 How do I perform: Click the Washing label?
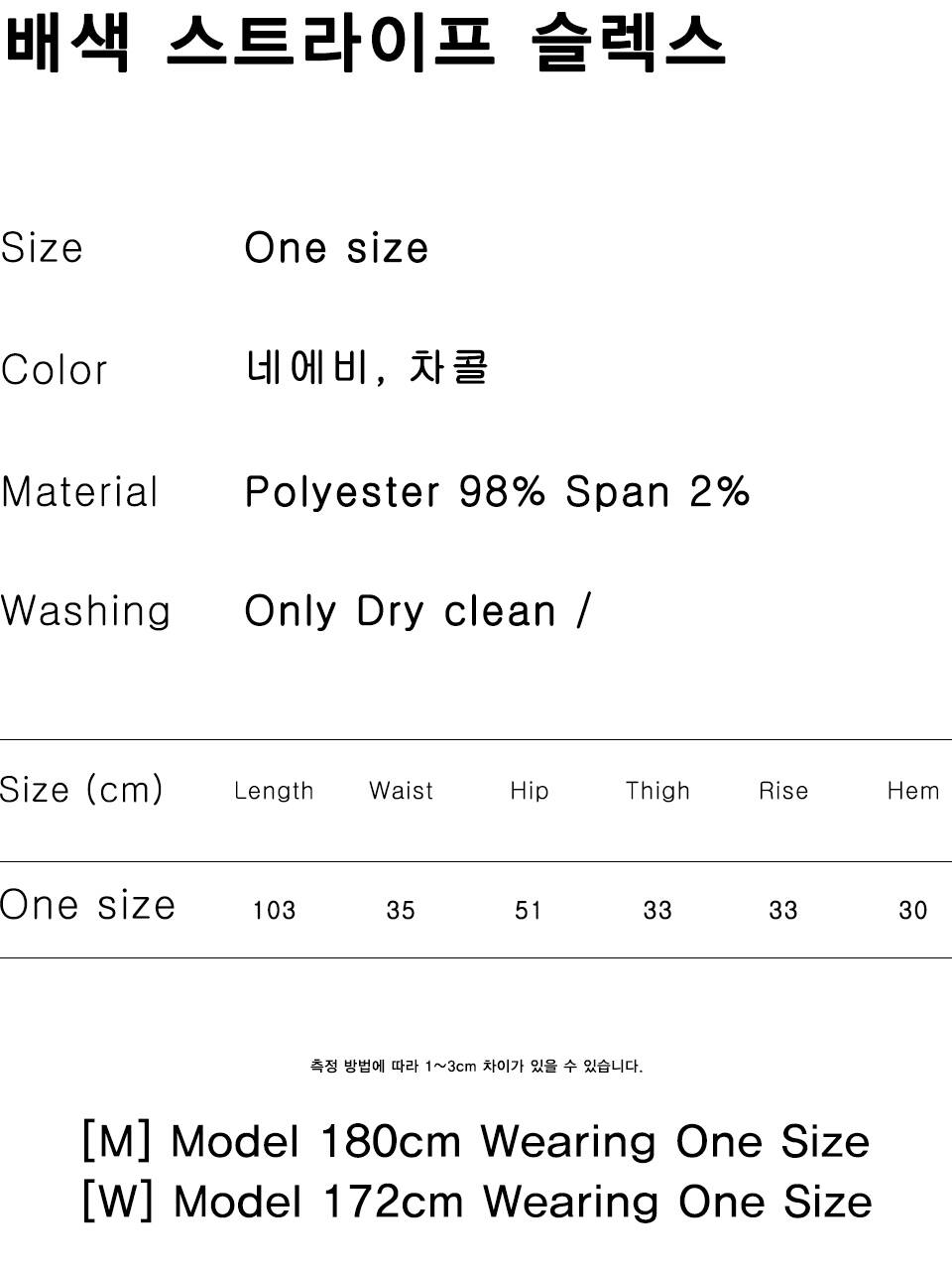(x=85, y=611)
